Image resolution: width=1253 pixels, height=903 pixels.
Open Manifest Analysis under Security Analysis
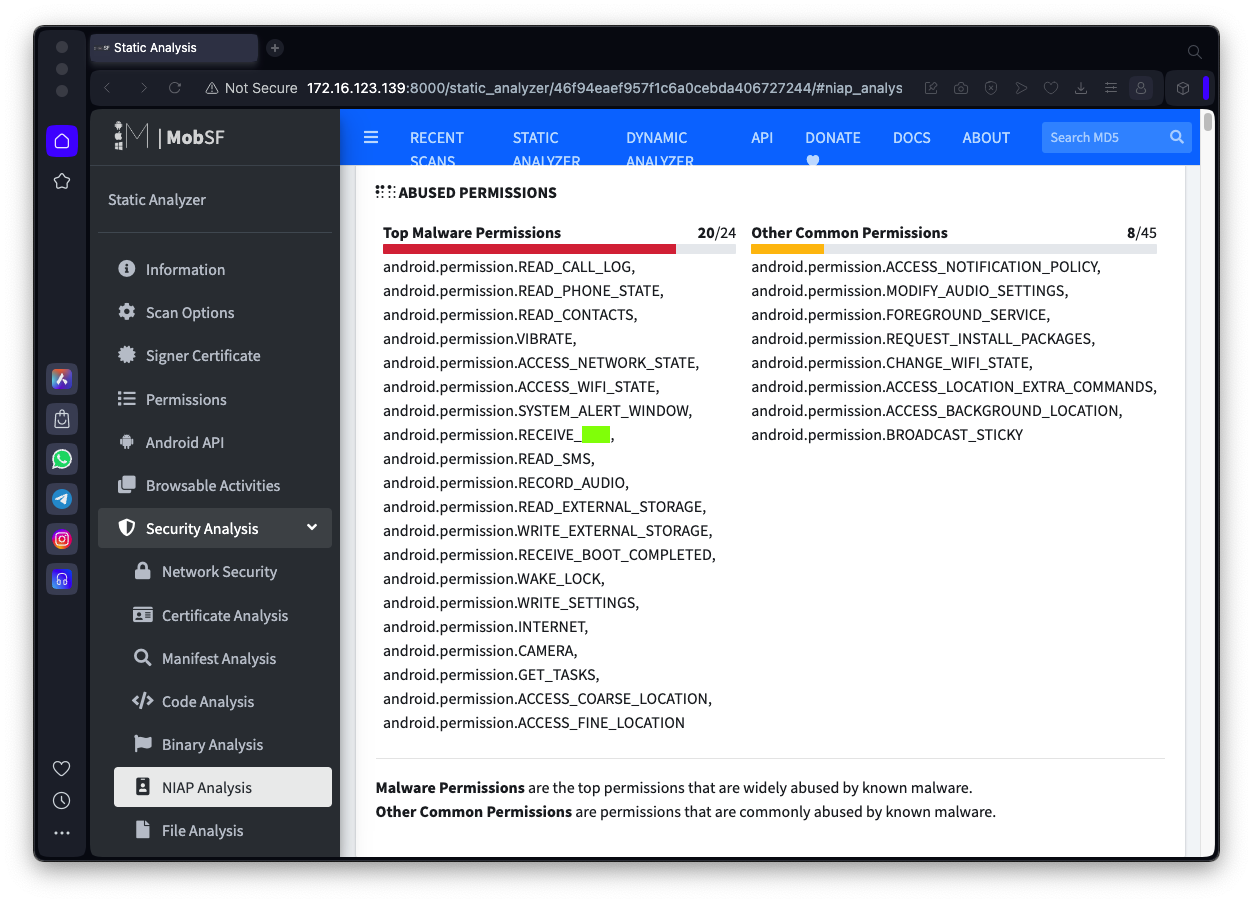tap(223, 658)
